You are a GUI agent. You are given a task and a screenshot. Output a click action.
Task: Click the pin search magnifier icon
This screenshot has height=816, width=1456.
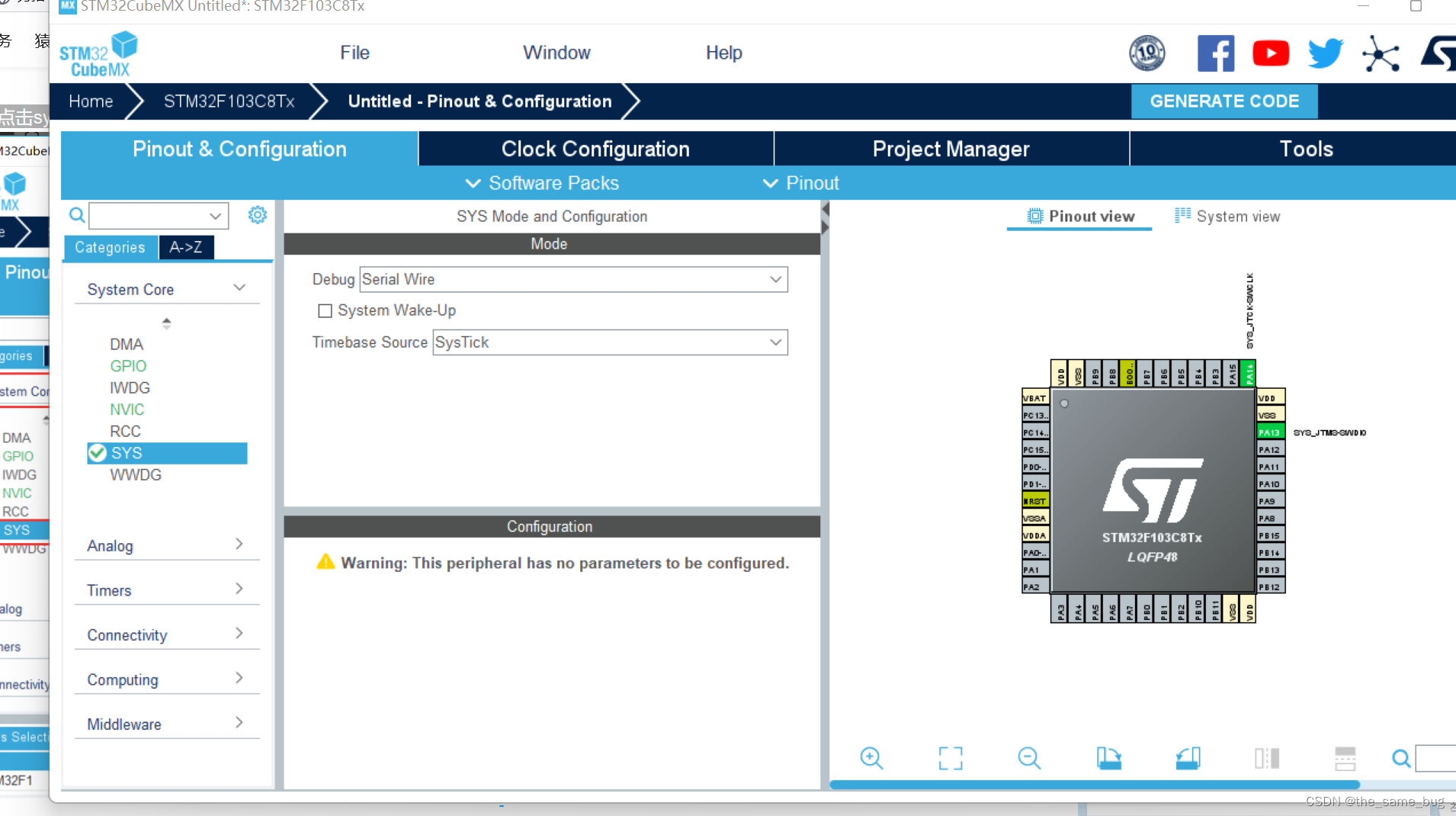point(1401,758)
